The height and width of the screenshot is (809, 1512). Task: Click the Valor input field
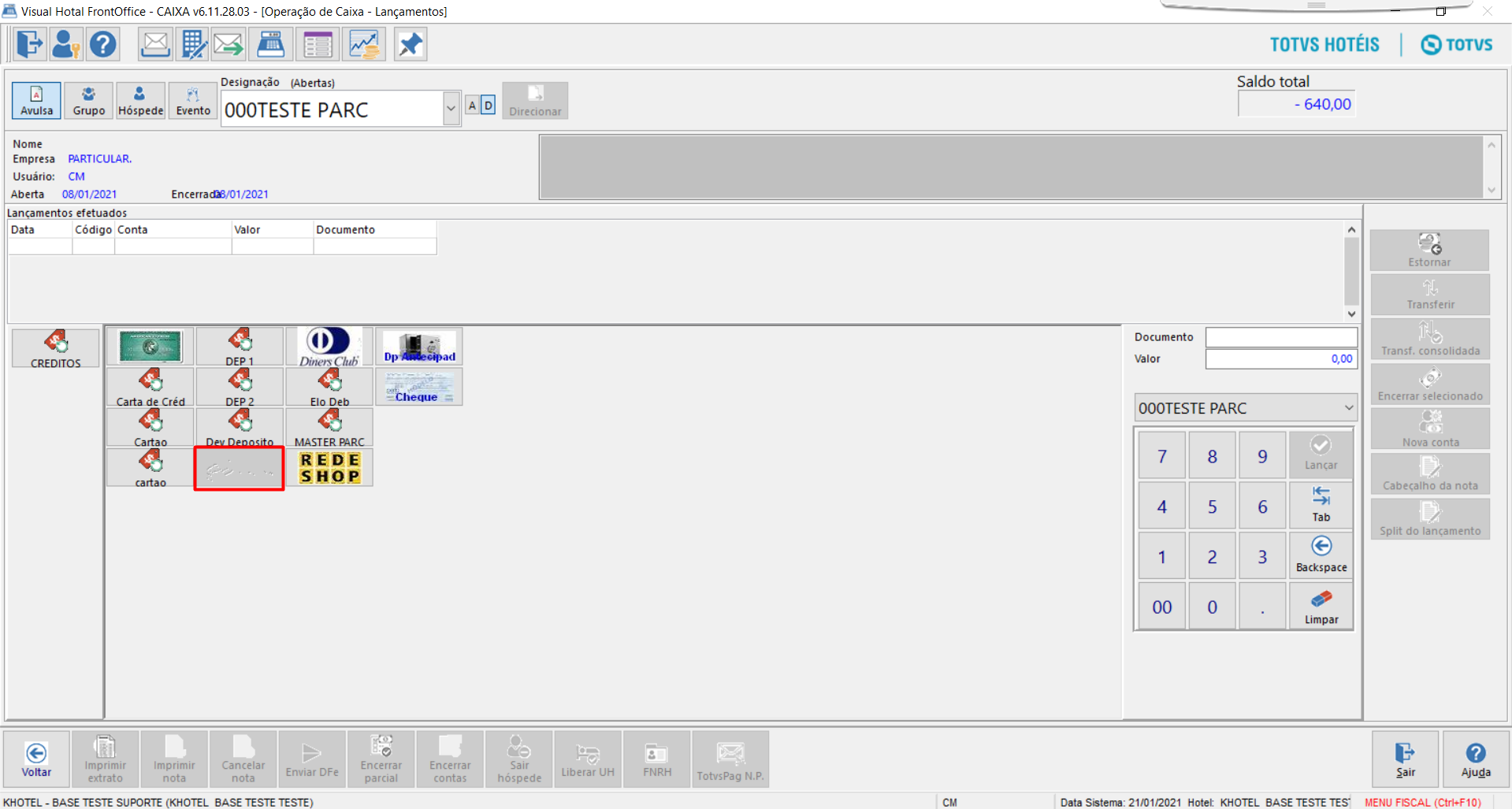pos(1281,358)
